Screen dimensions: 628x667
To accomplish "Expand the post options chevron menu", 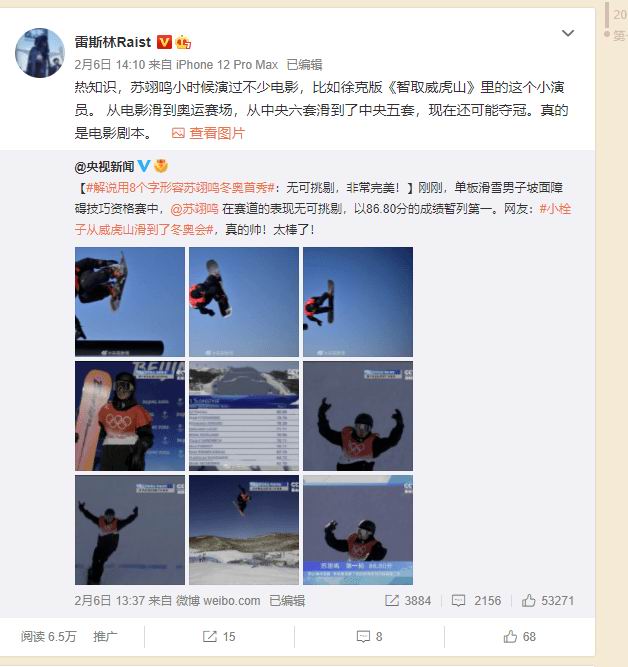I will (568, 33).
